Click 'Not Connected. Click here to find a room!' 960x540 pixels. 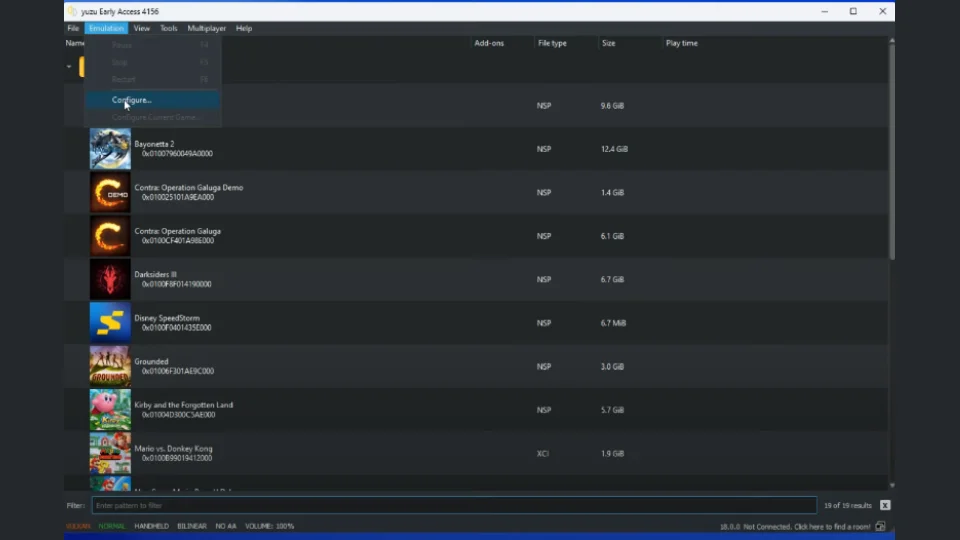coord(806,527)
